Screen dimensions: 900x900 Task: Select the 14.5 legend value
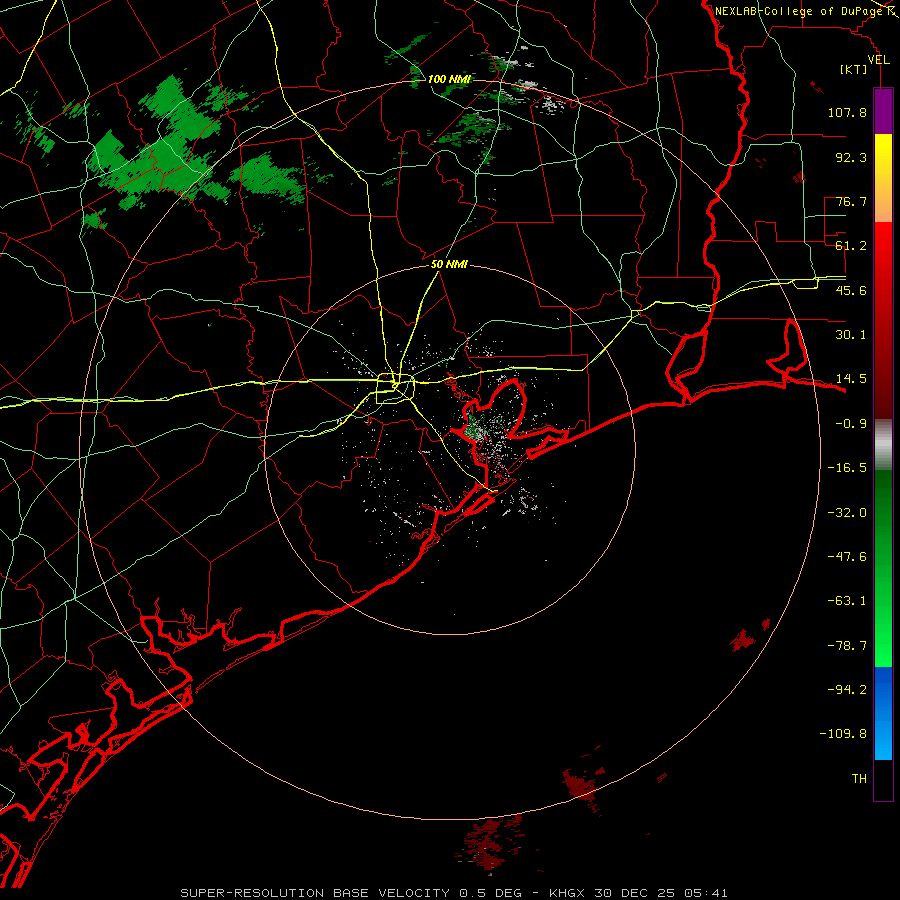pyautogui.click(x=851, y=379)
